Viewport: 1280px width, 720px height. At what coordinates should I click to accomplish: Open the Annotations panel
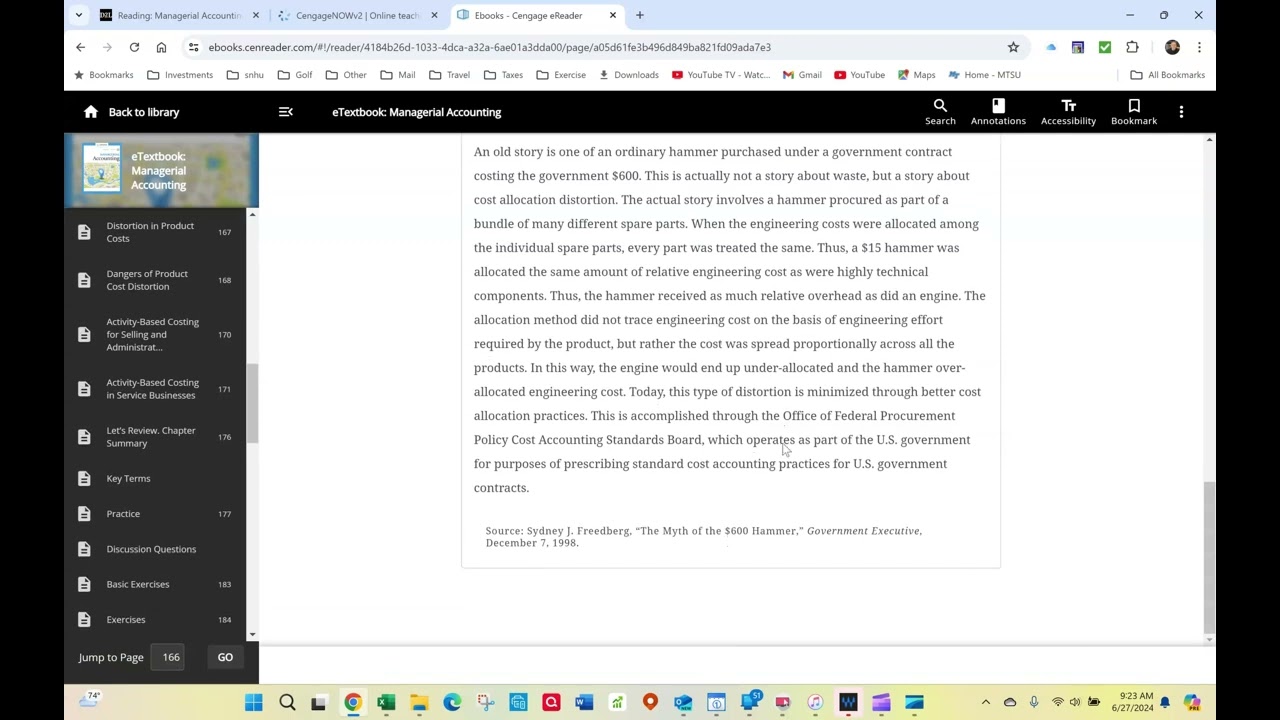[x=998, y=112]
